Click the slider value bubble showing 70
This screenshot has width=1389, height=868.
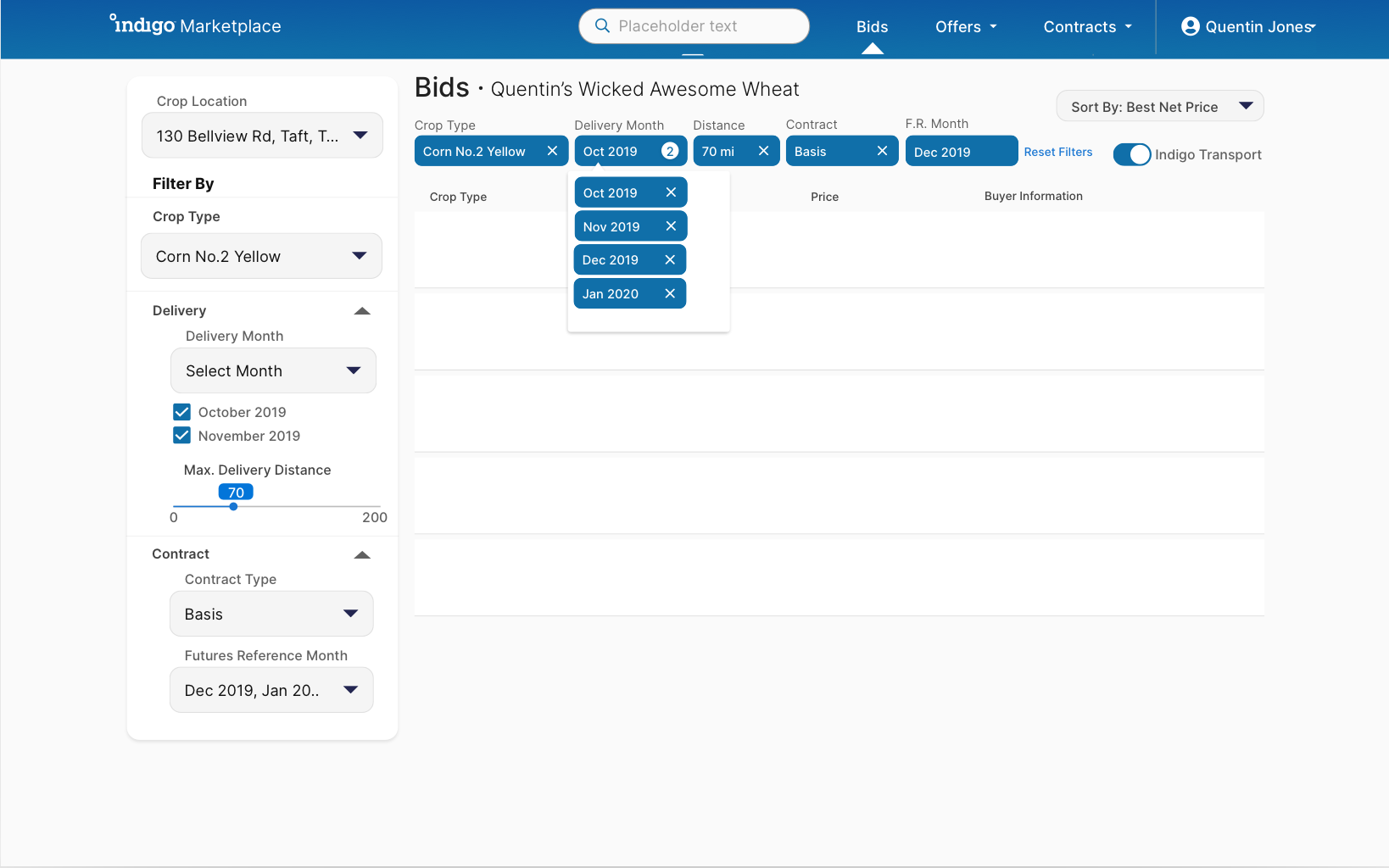pos(236,492)
